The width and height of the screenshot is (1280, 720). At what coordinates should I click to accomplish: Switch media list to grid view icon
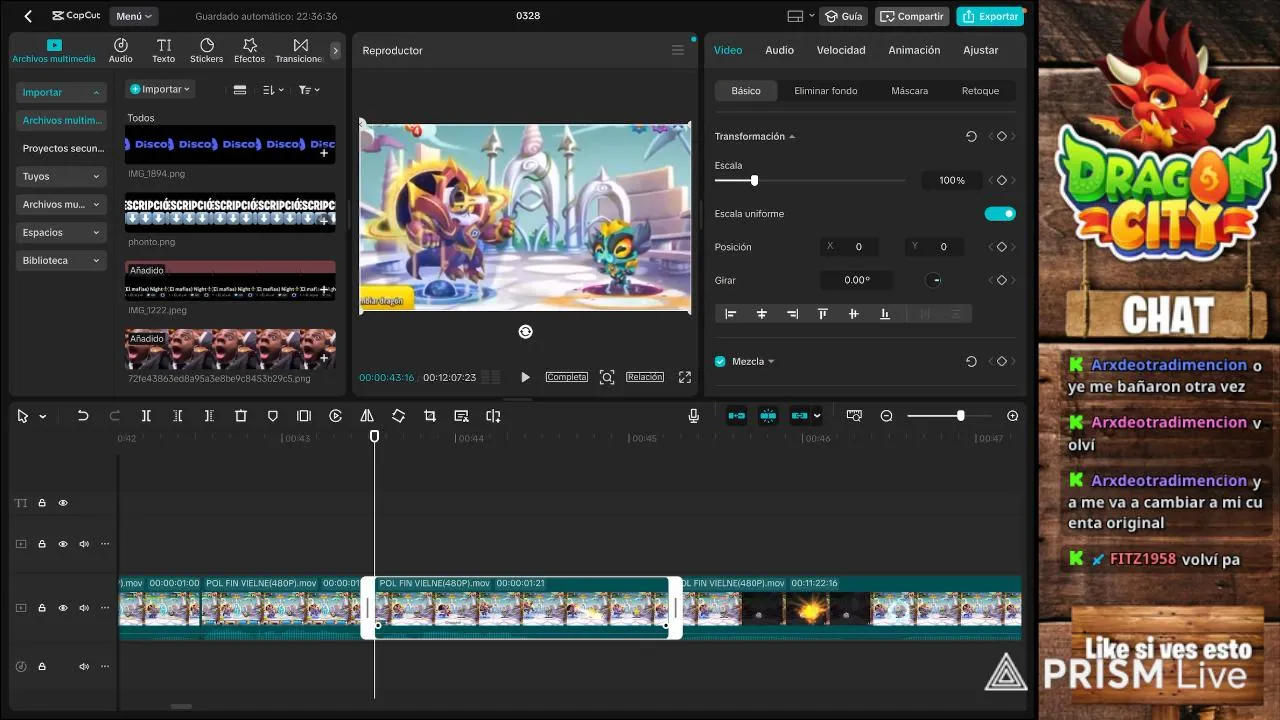click(240, 90)
